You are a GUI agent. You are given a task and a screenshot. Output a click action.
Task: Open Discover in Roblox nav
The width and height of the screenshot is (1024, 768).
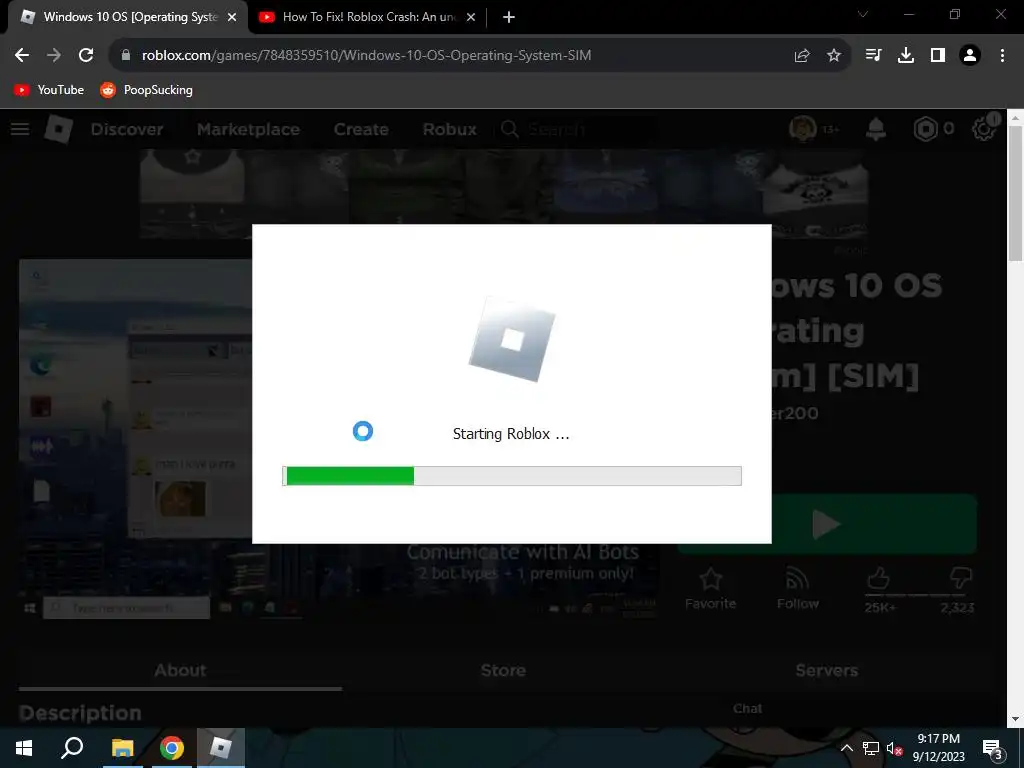coord(127,129)
